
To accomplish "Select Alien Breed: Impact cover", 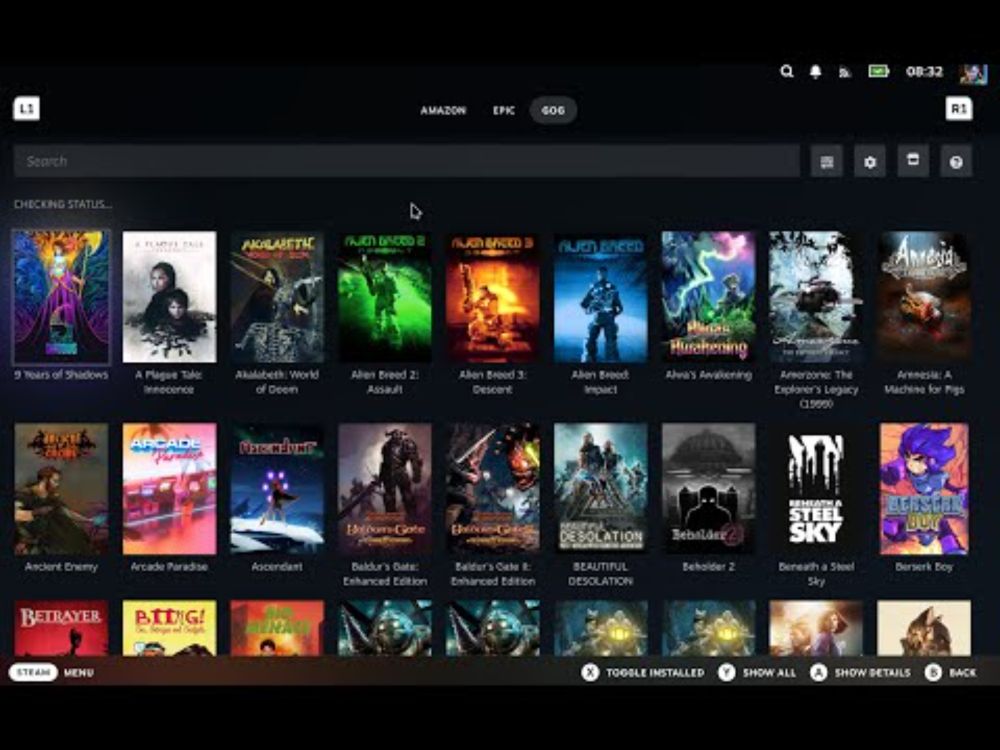I will pyautogui.click(x=600, y=297).
